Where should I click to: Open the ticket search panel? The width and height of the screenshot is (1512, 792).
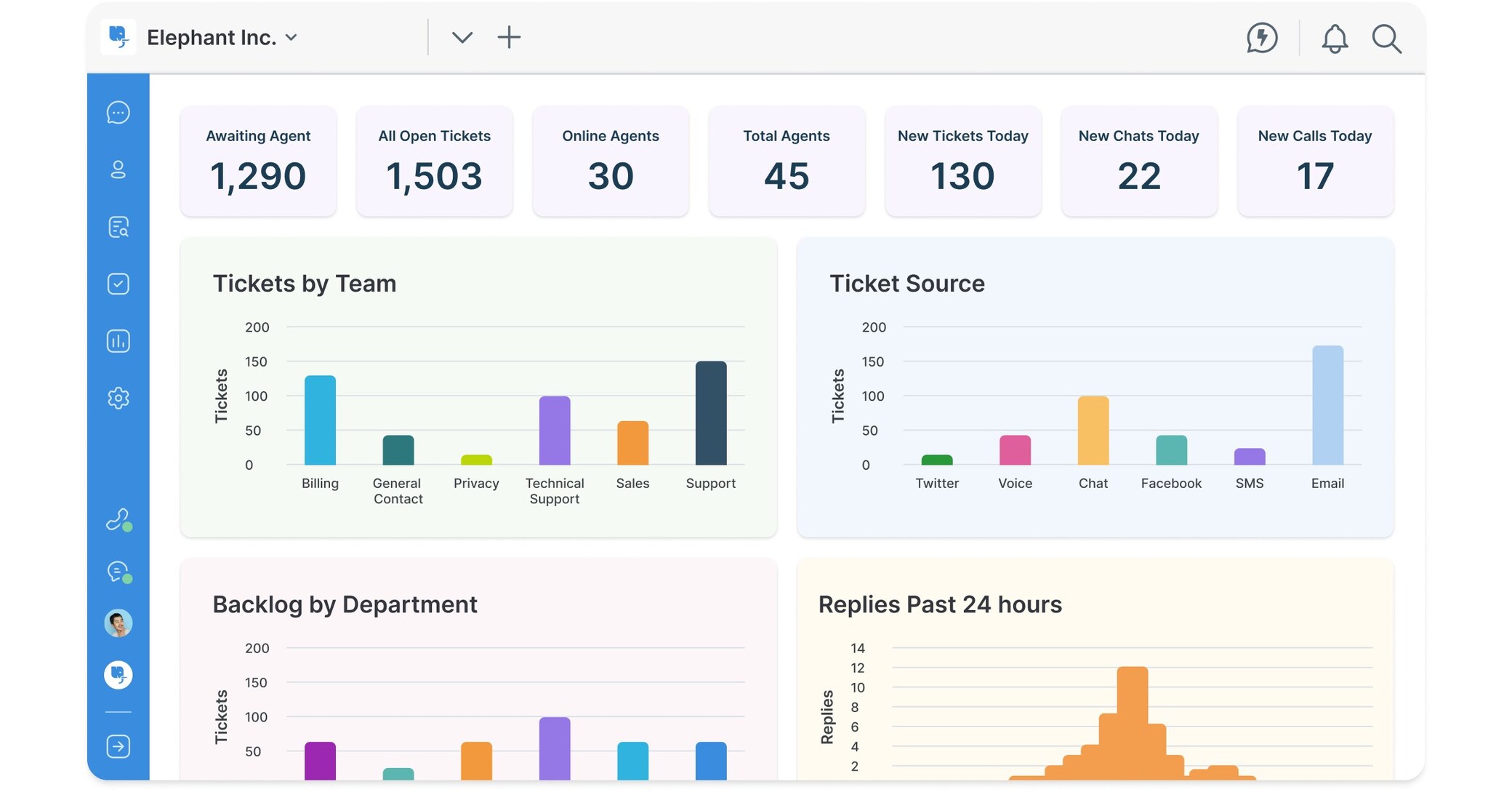(118, 227)
